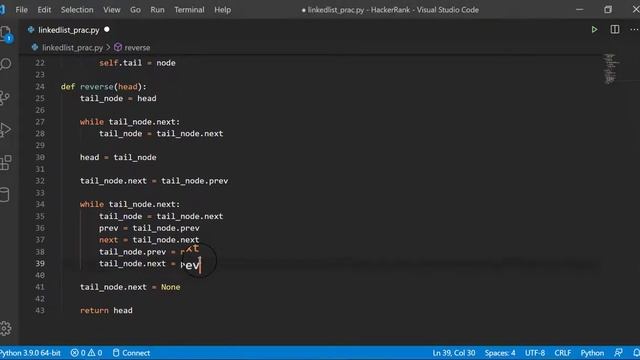Open the errors and warnings count
This screenshot has height=360, width=640.
[x=86, y=353]
